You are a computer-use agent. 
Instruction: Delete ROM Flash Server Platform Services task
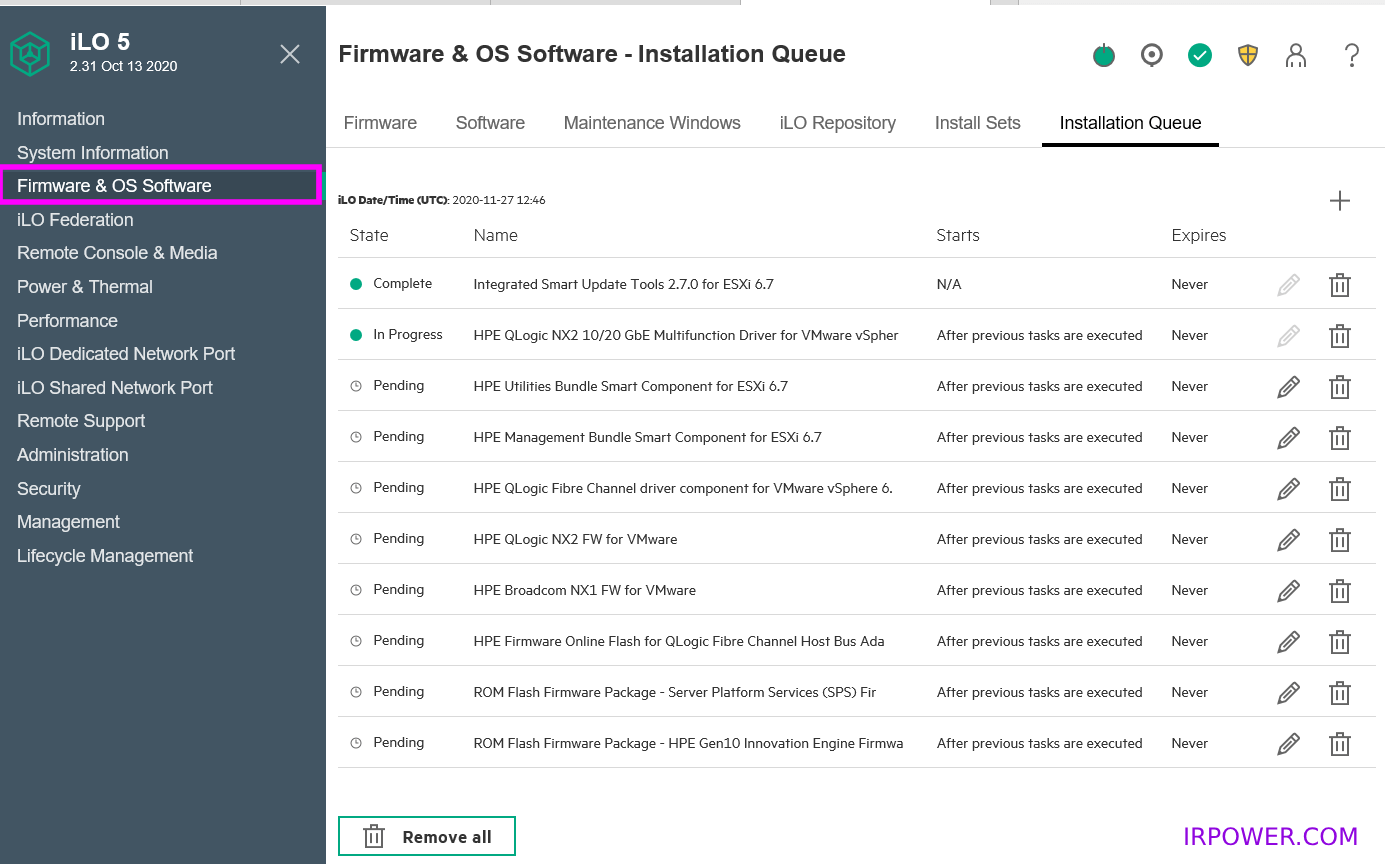click(x=1340, y=693)
